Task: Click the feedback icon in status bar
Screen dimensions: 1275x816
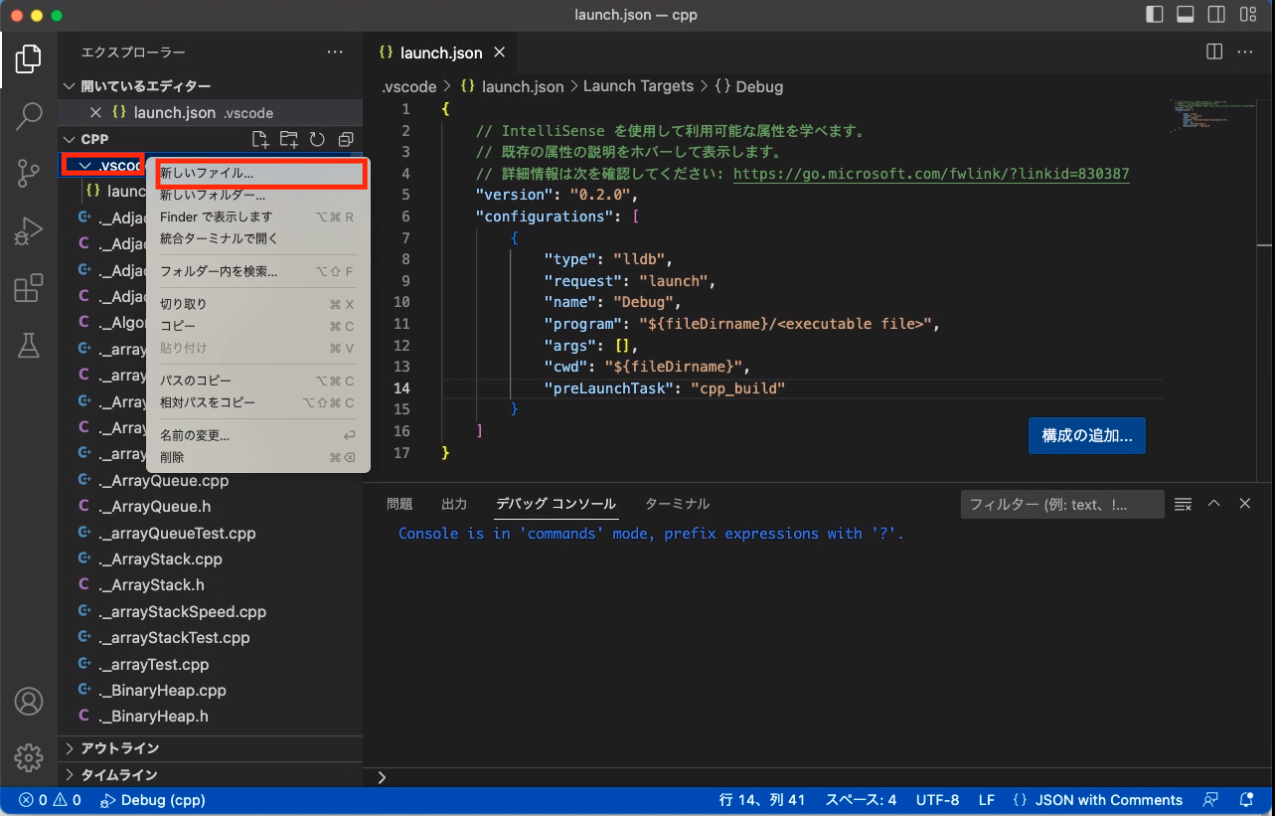Action: click(1211, 800)
